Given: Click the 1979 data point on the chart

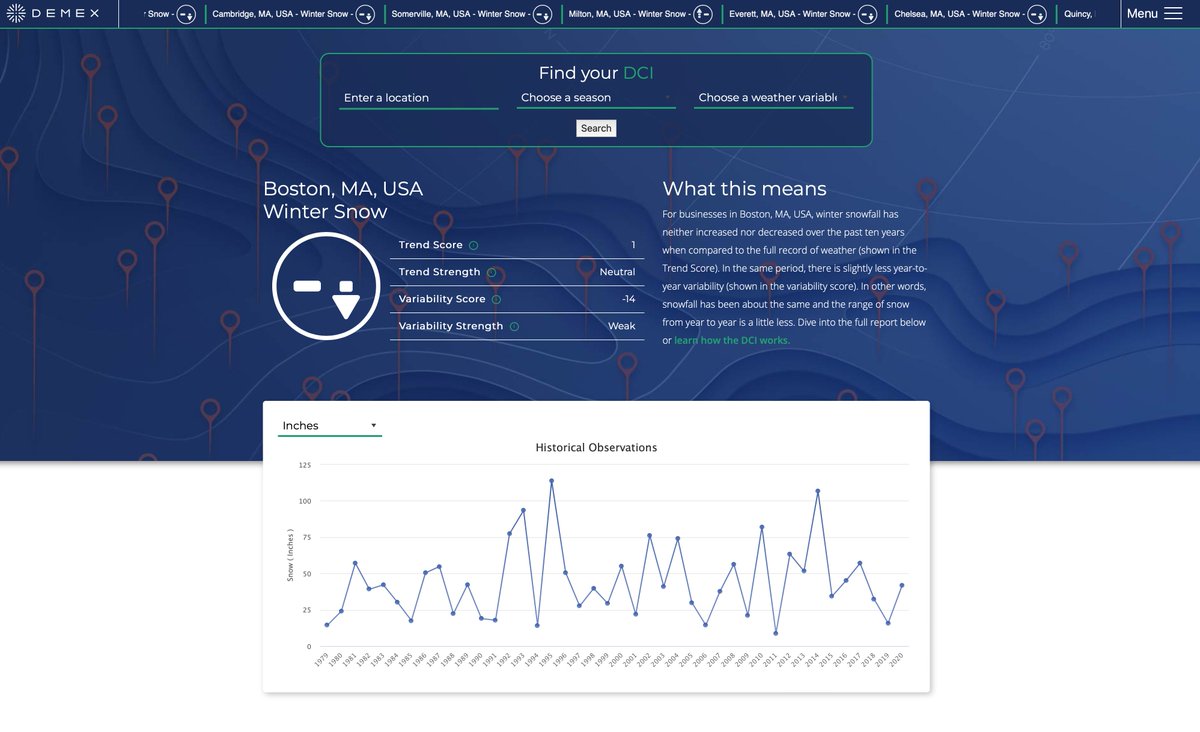Looking at the screenshot, I should click(327, 625).
